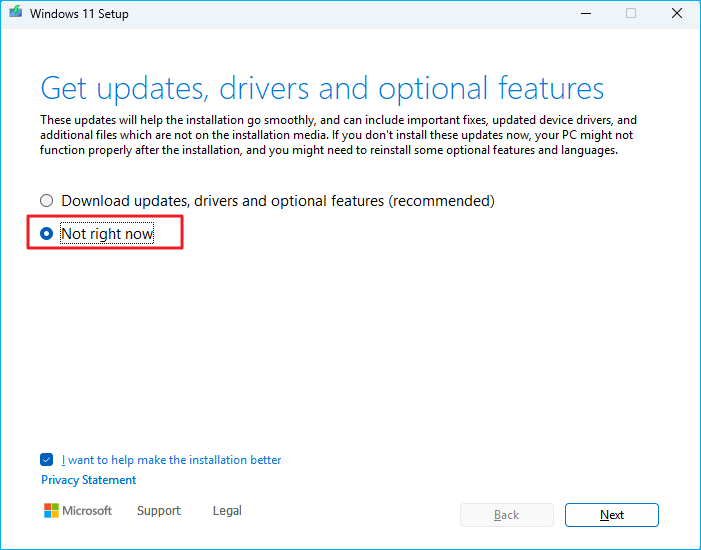This screenshot has width=701, height=550.
Task: Select the Not right now radio button
Action: [x=46, y=233]
